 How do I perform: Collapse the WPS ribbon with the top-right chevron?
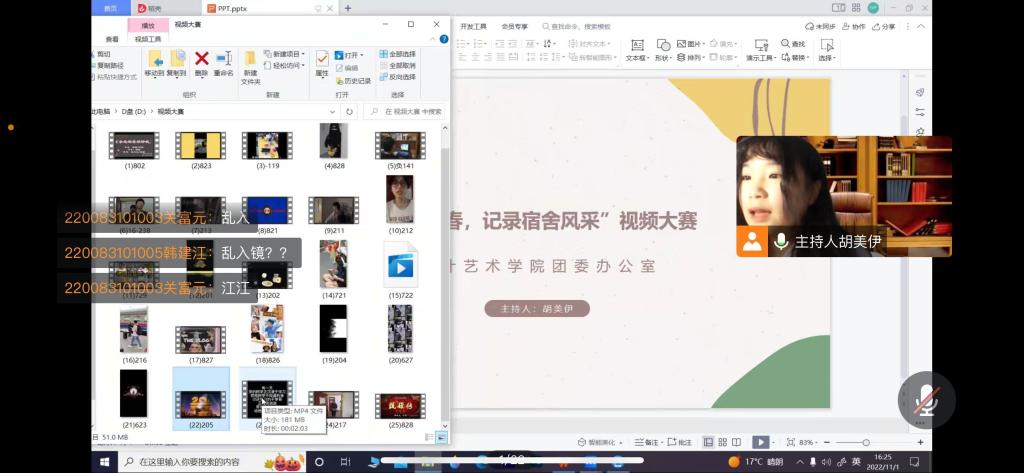(921, 27)
